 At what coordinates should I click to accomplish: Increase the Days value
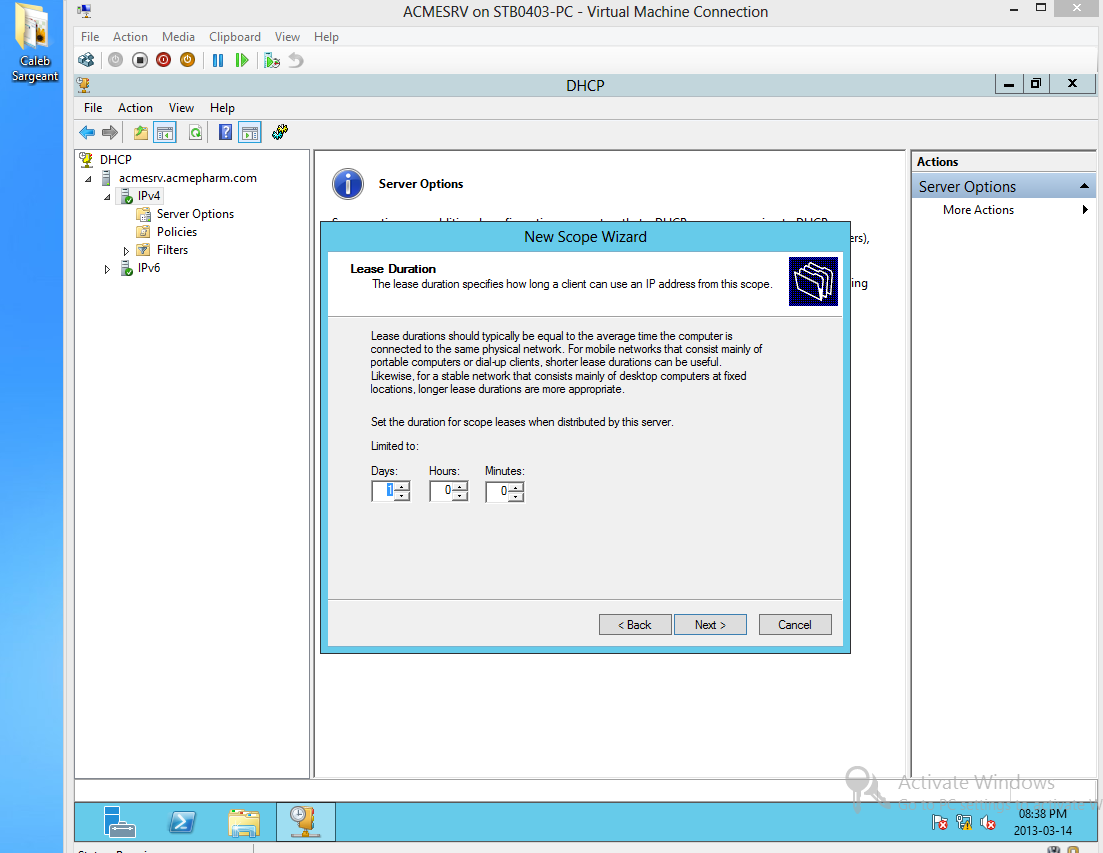[x=402, y=487]
